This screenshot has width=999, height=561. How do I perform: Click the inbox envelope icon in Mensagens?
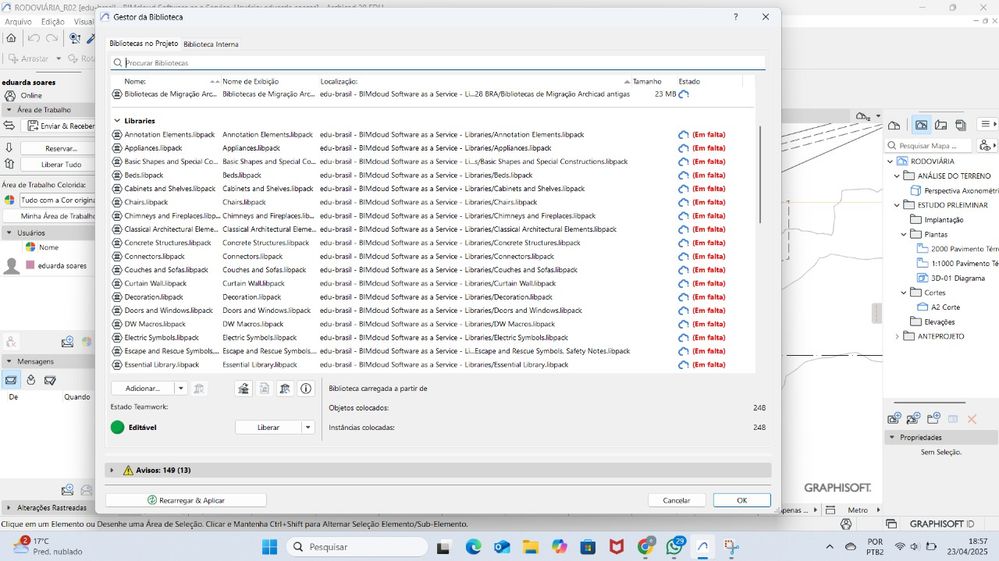point(11,380)
